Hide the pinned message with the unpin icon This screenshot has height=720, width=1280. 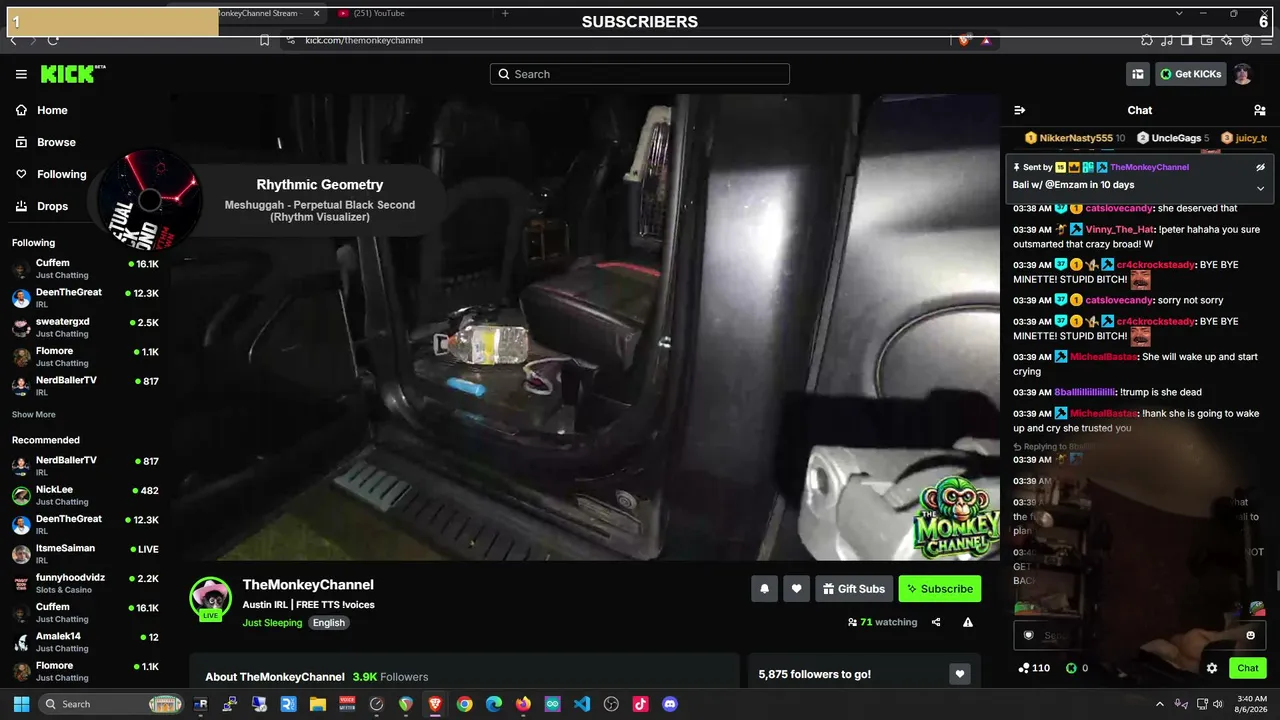click(1260, 167)
